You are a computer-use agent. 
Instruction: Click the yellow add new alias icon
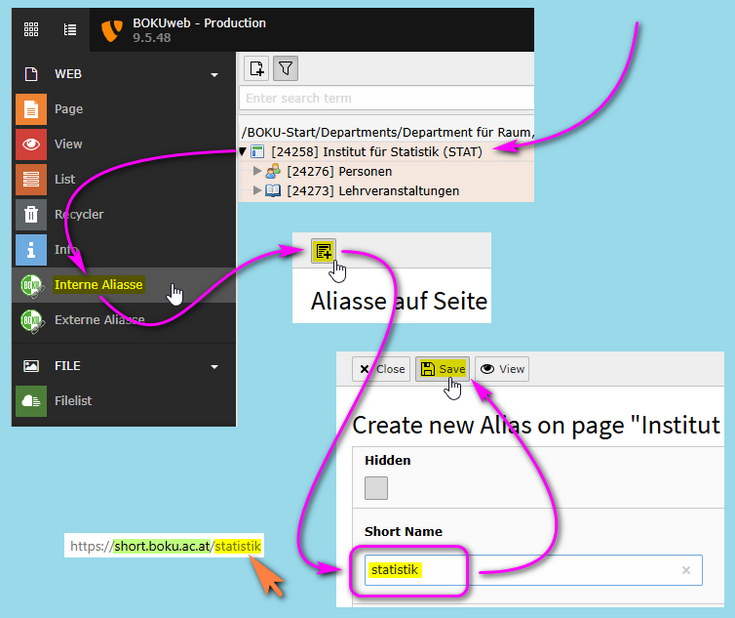(x=323, y=251)
